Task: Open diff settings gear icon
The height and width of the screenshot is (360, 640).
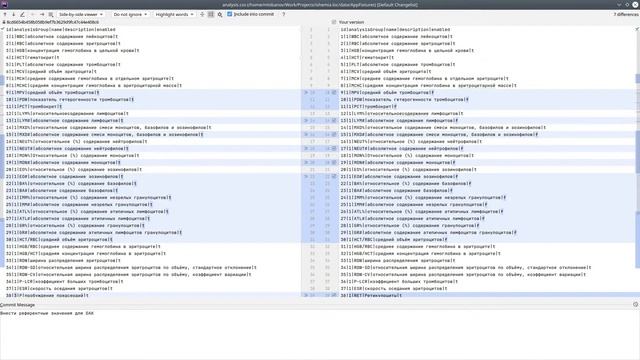Action: coord(220,14)
